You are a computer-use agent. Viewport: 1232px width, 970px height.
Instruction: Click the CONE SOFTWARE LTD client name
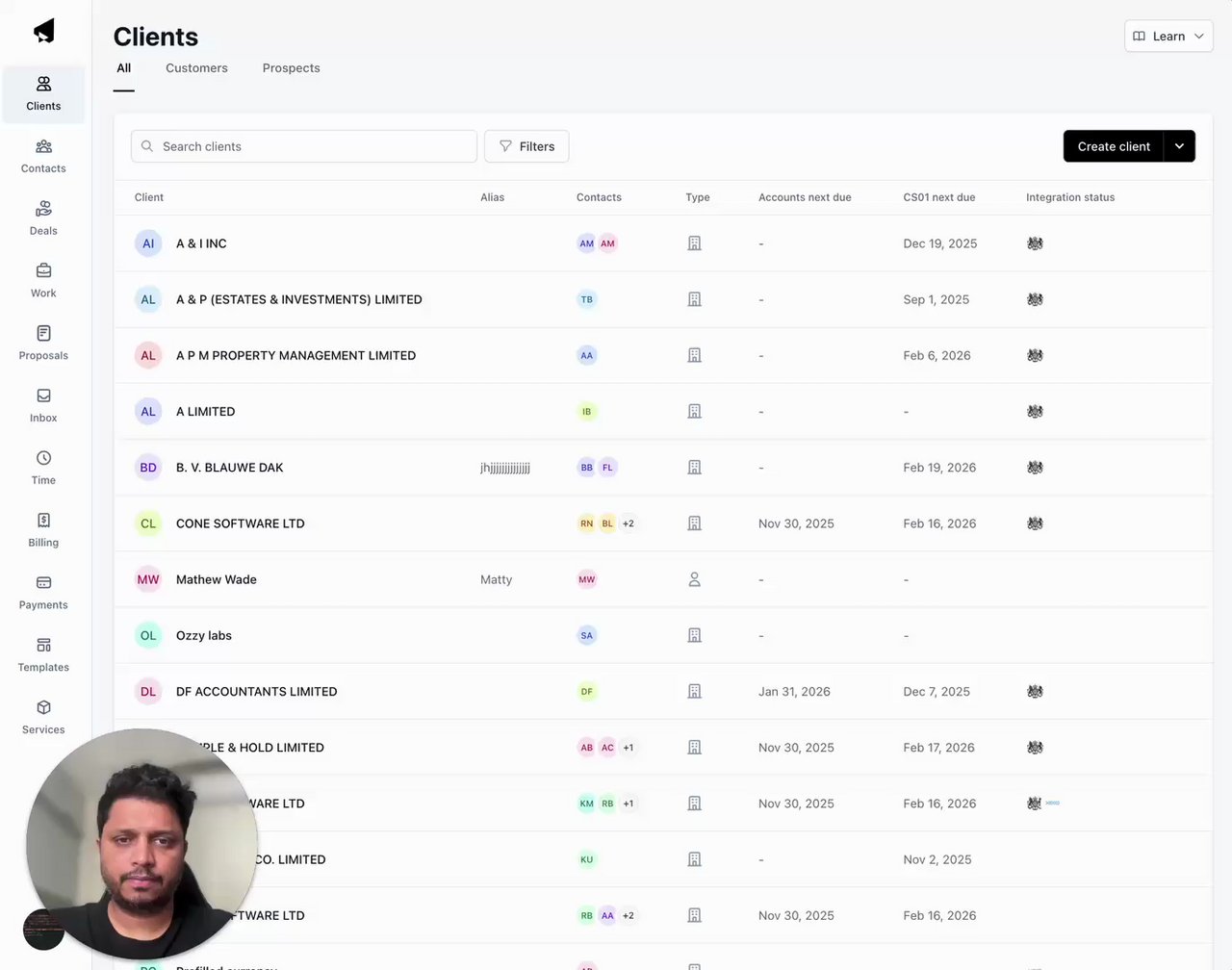pos(241,523)
